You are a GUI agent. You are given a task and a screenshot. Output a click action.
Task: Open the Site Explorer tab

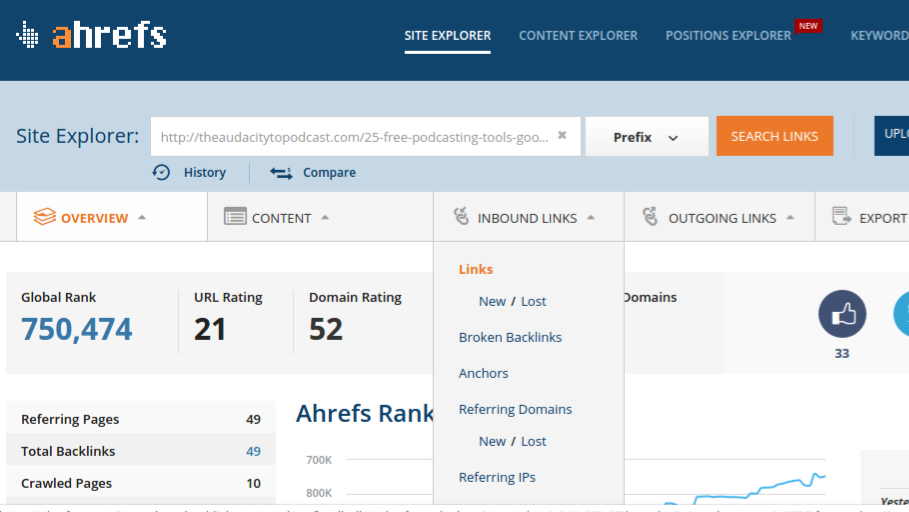pyautogui.click(x=448, y=35)
